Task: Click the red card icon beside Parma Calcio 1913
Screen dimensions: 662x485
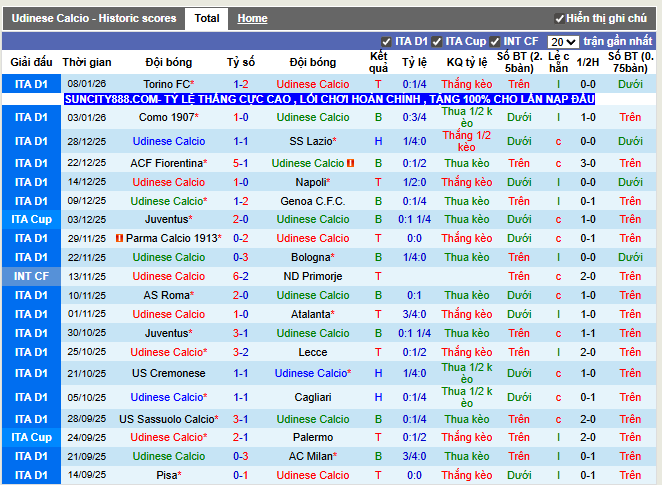Action: 119,238
